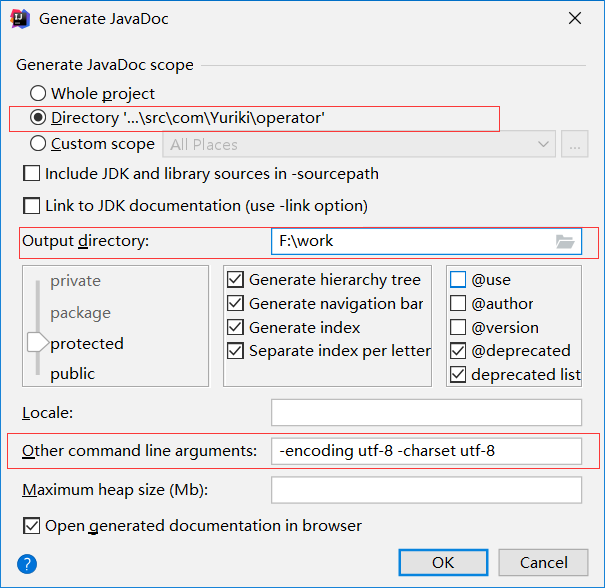The width and height of the screenshot is (605, 588).
Task: Click the OK button
Action: pyautogui.click(x=443, y=563)
